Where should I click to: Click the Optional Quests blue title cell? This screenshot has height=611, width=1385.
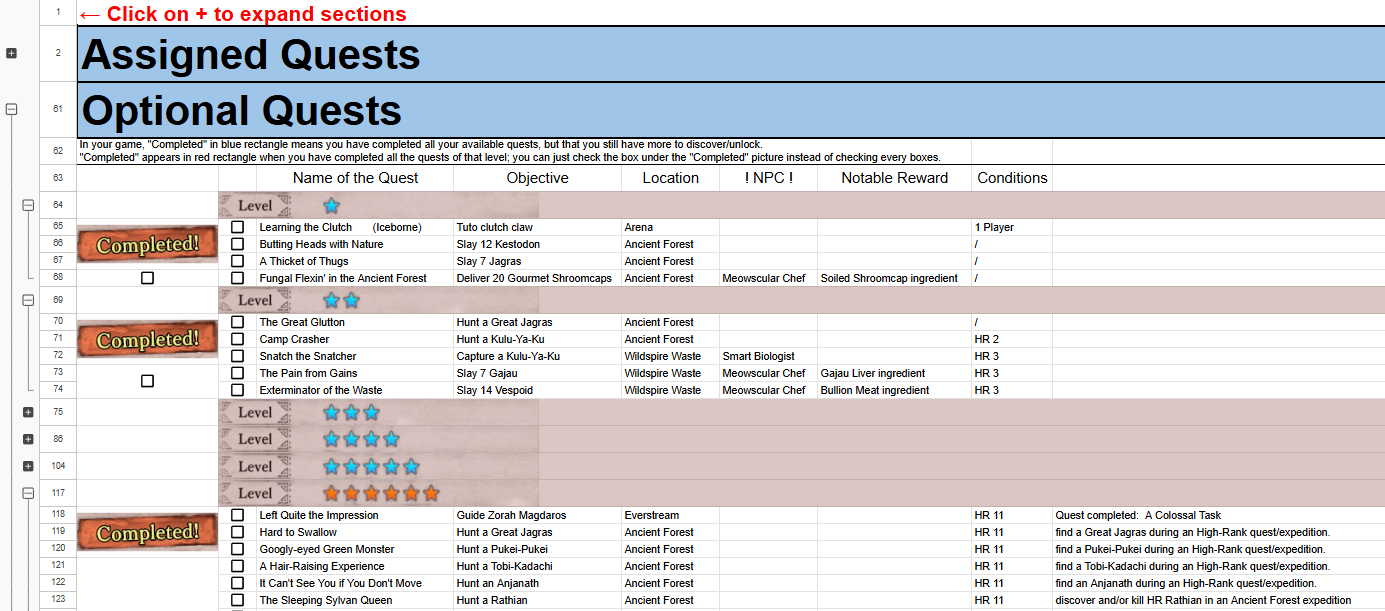point(731,110)
